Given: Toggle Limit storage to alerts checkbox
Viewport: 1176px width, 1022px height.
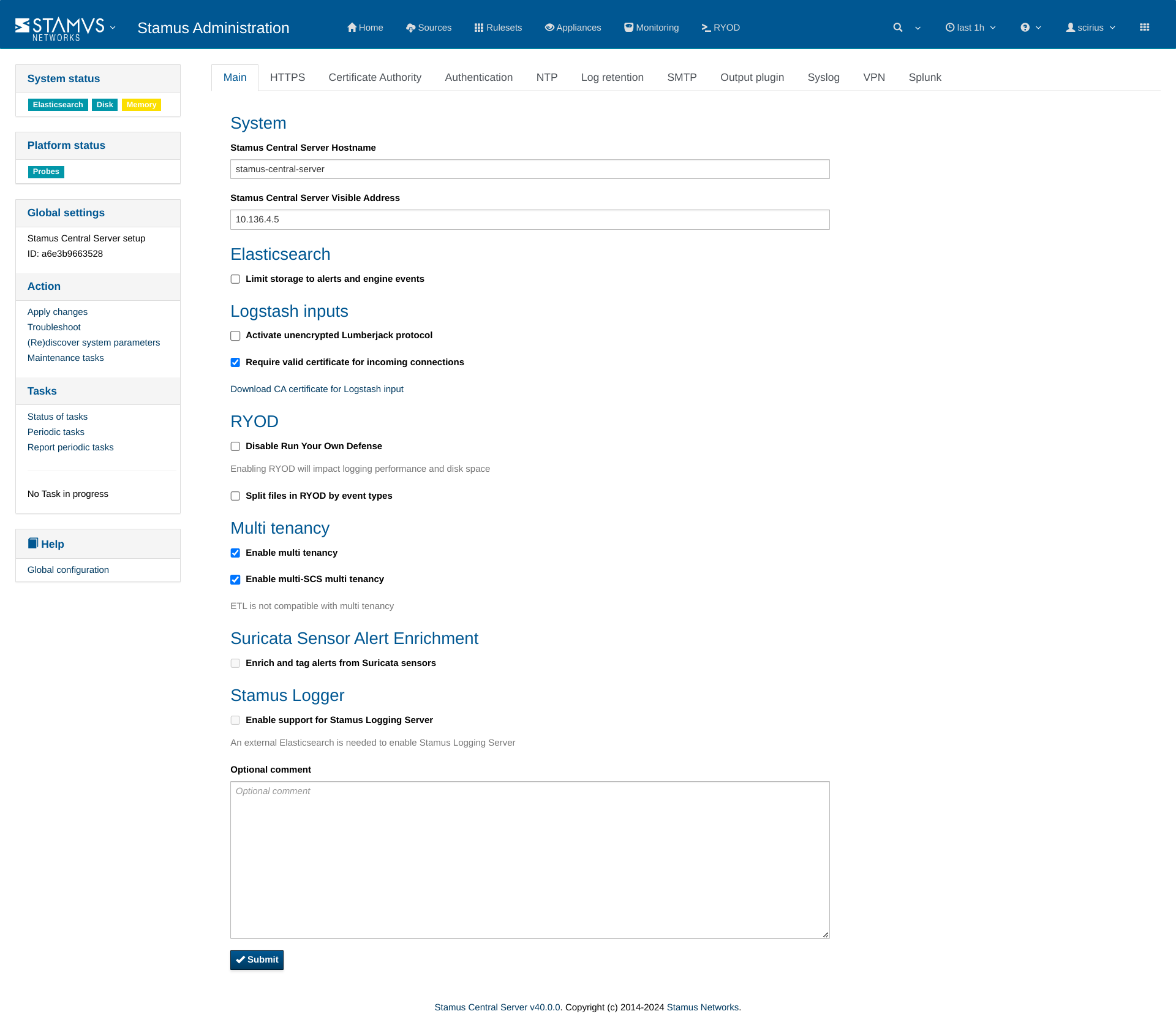Looking at the screenshot, I should pyautogui.click(x=235, y=279).
